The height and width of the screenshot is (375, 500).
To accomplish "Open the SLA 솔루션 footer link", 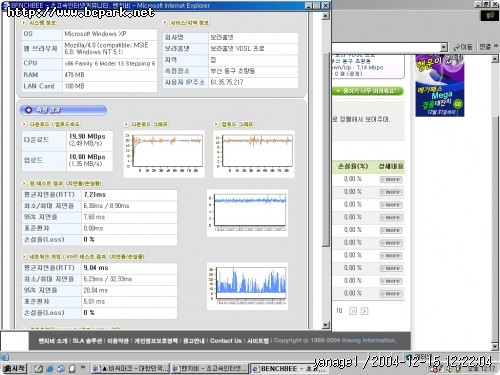I will [x=87, y=341].
